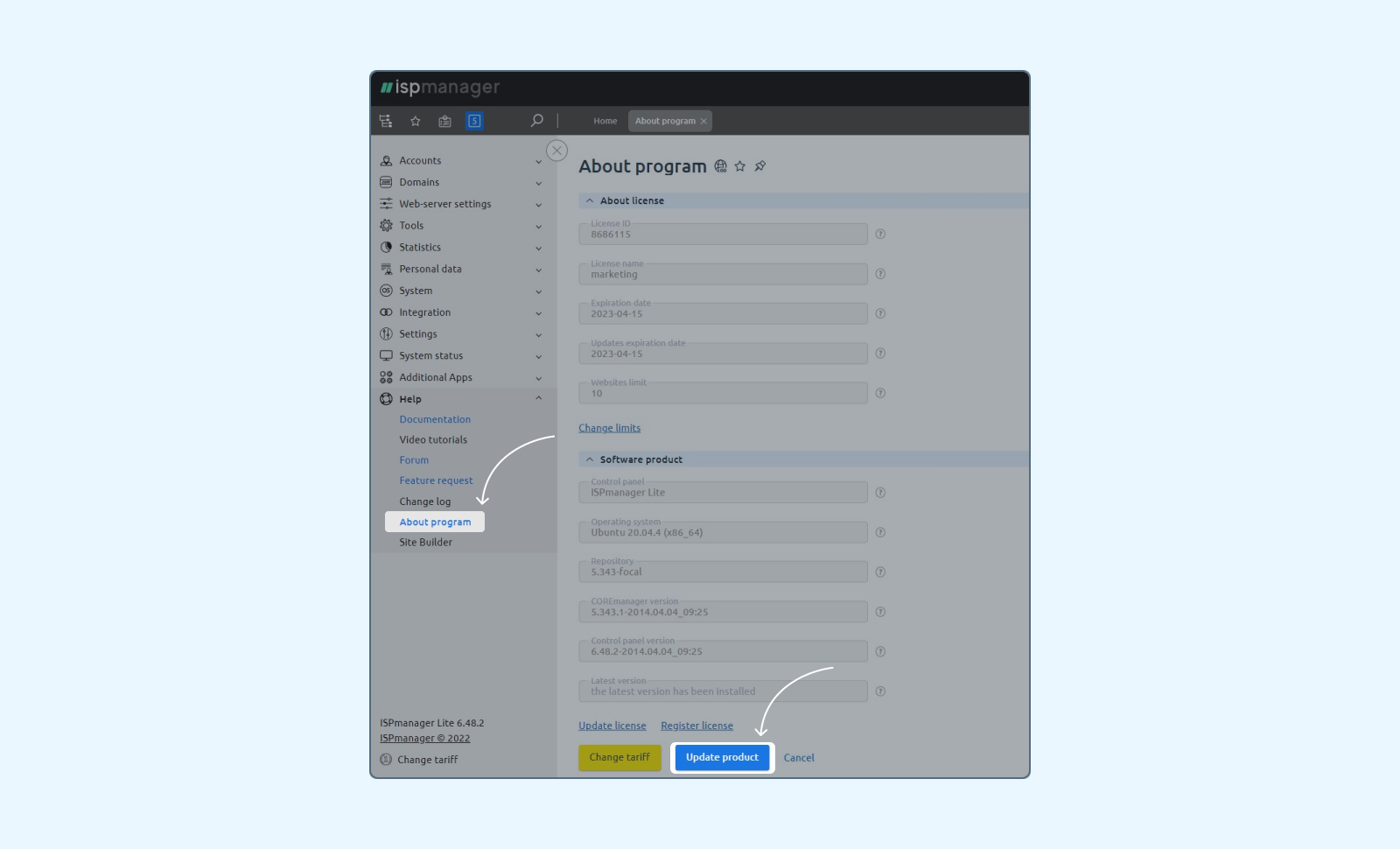Switch to Home tab
This screenshot has height=849, width=1400.
[x=605, y=121]
